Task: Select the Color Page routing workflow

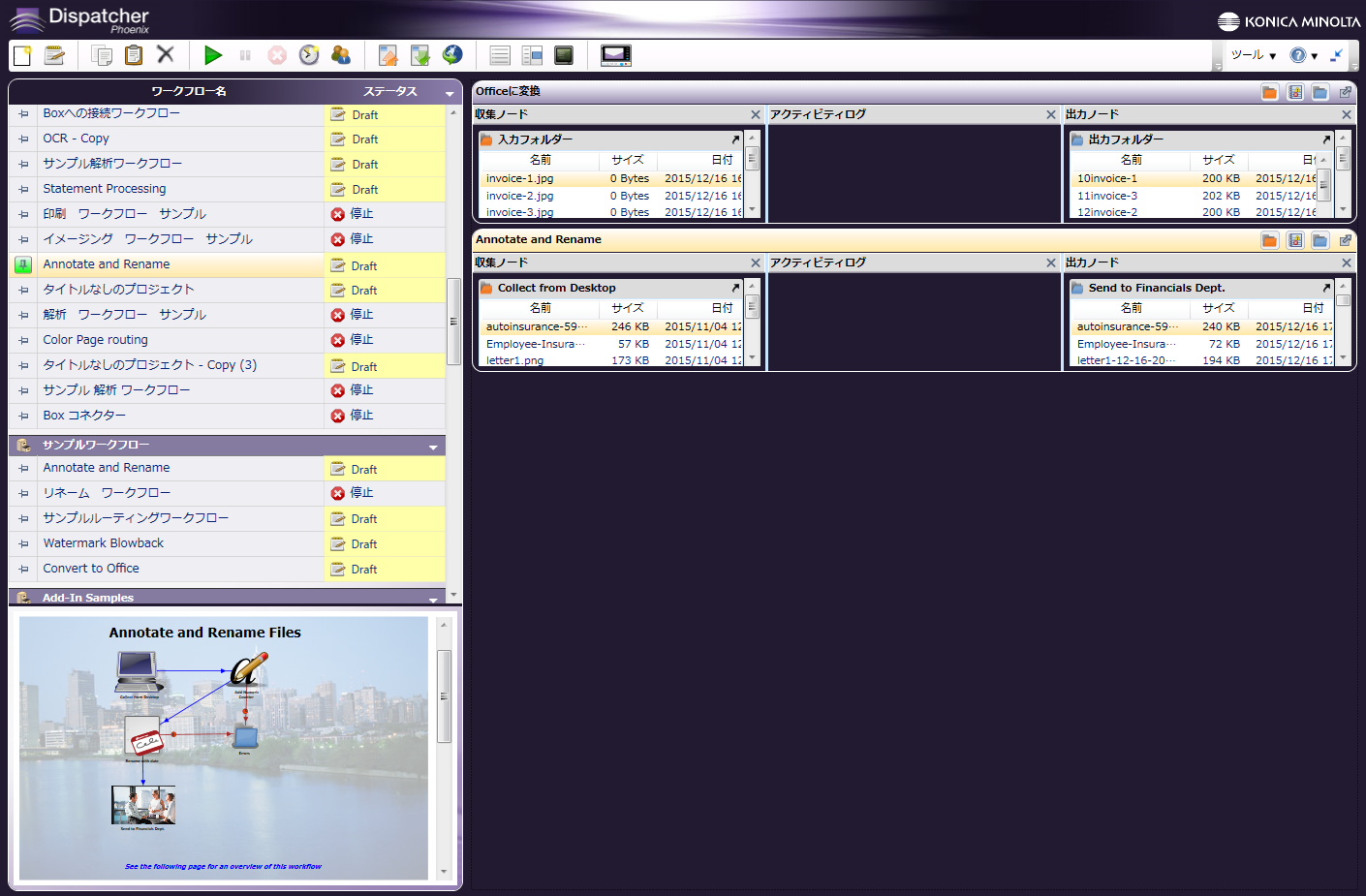Action: (x=96, y=340)
